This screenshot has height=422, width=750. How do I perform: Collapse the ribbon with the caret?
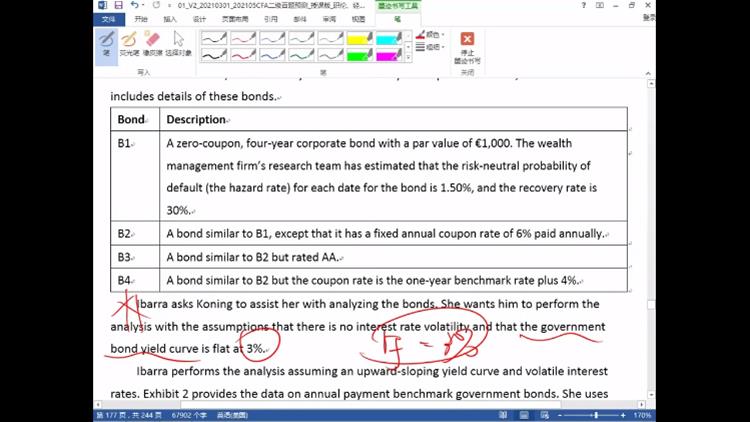[x=648, y=73]
